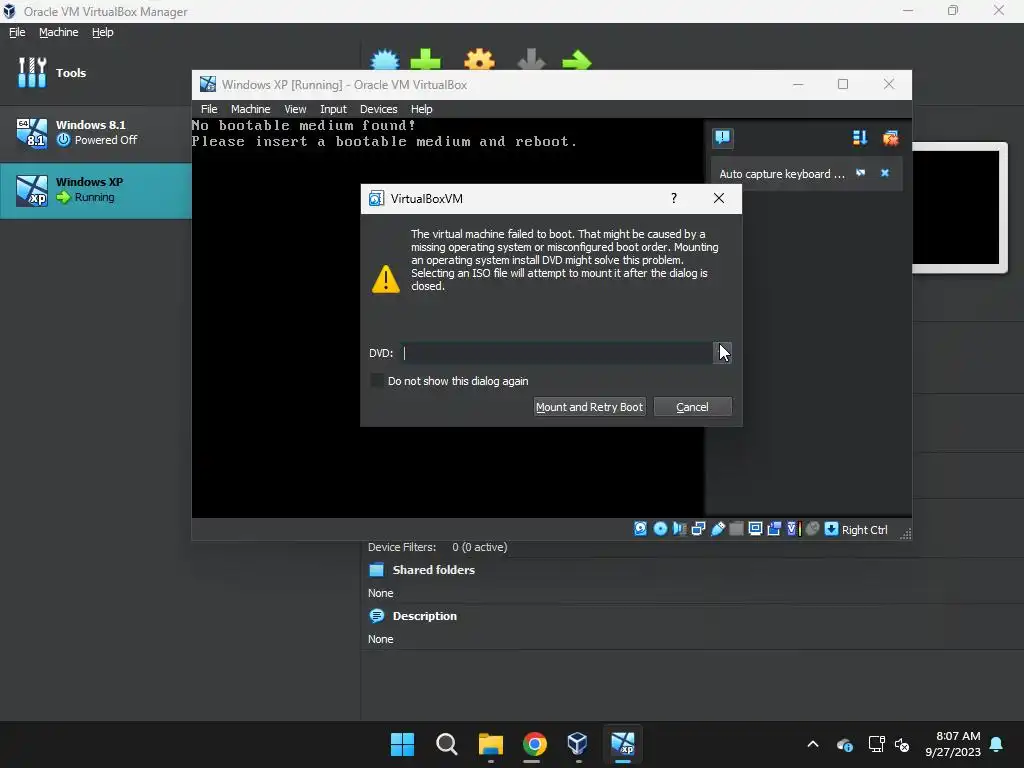Open the DVD selection dropdown arrow

pos(722,353)
